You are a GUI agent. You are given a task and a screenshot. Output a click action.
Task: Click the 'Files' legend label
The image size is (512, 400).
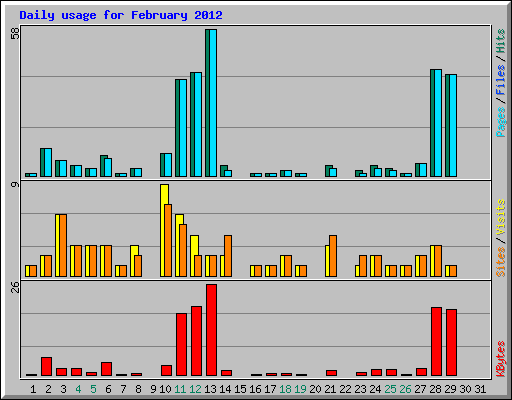coord(501,80)
